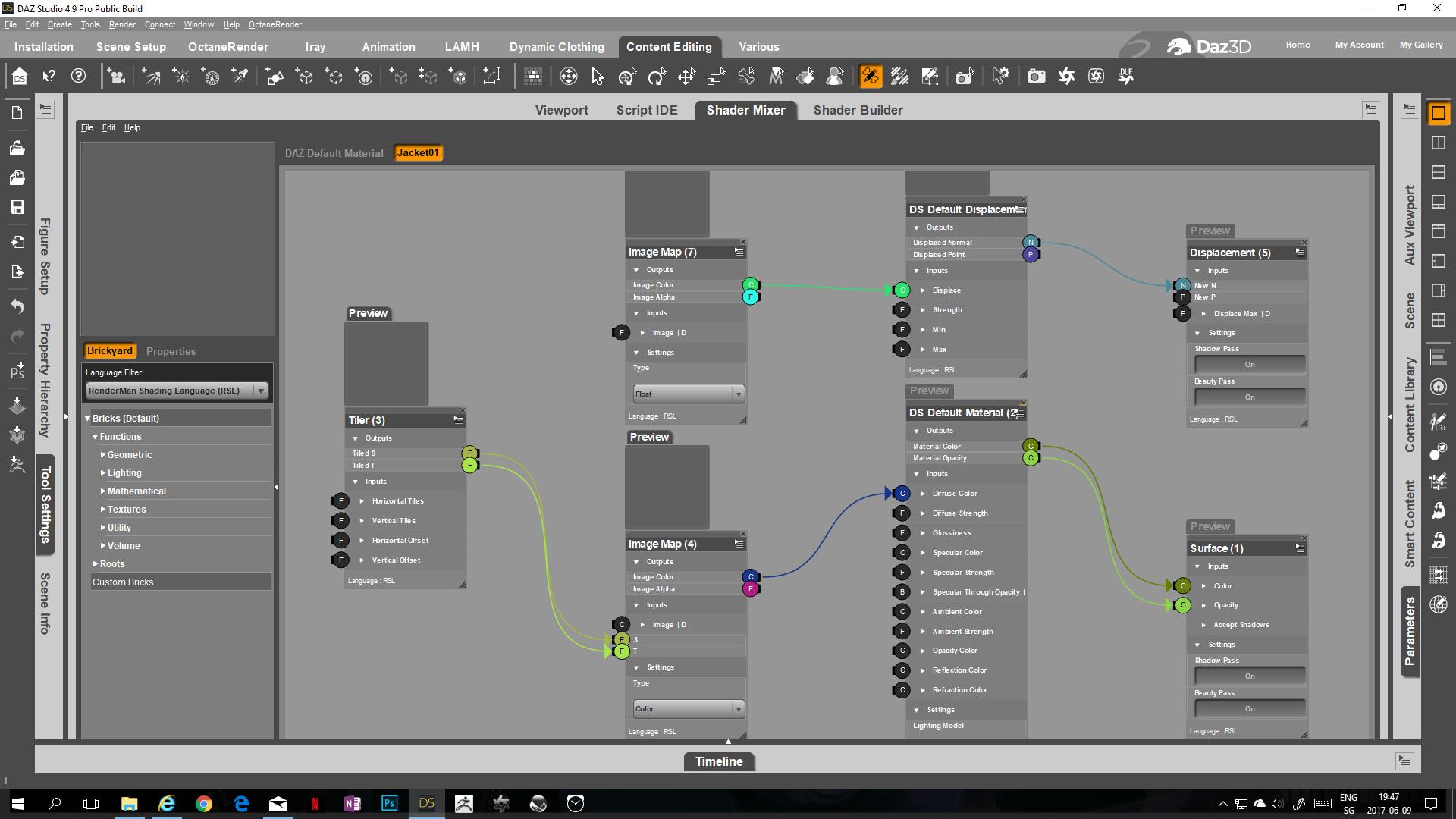Open the Type Float dropdown in Image Map (7)

(688, 394)
